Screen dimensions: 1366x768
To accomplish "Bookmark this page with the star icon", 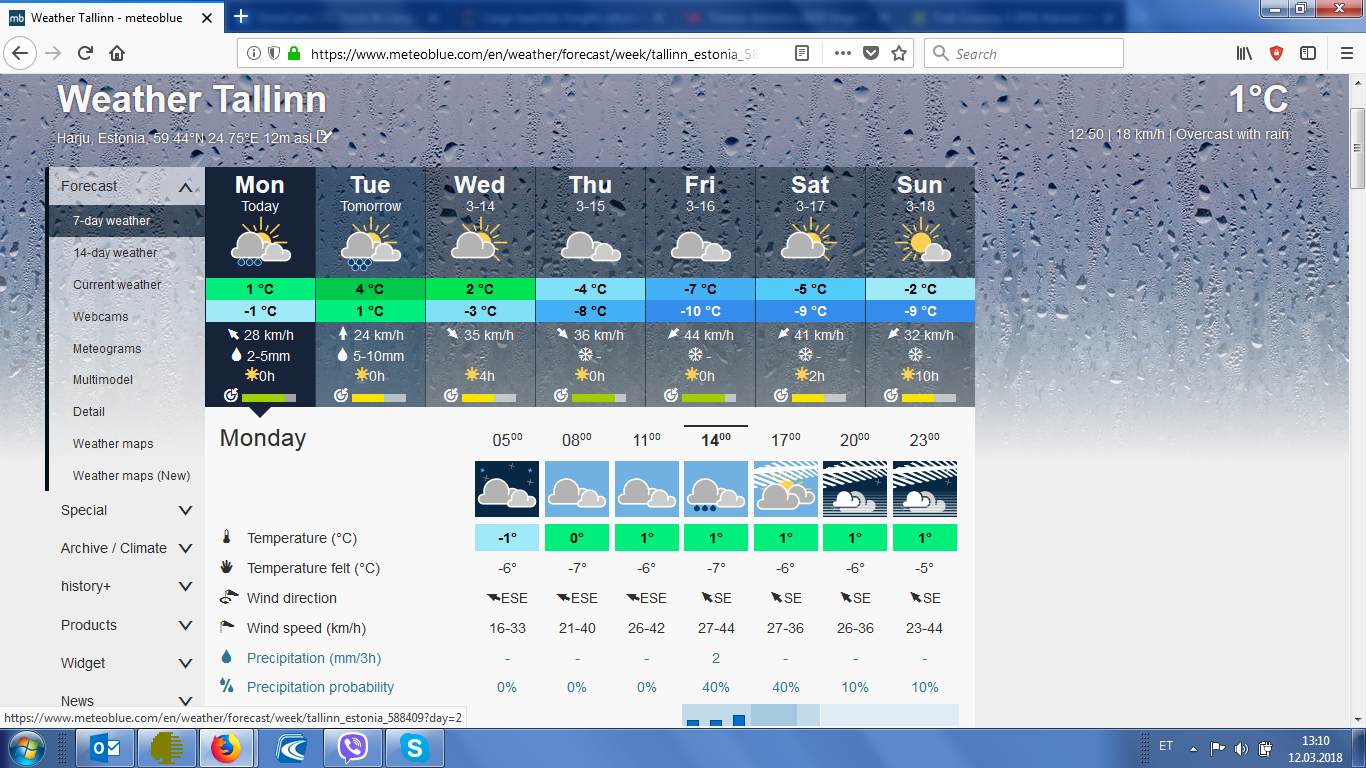I will (x=898, y=54).
